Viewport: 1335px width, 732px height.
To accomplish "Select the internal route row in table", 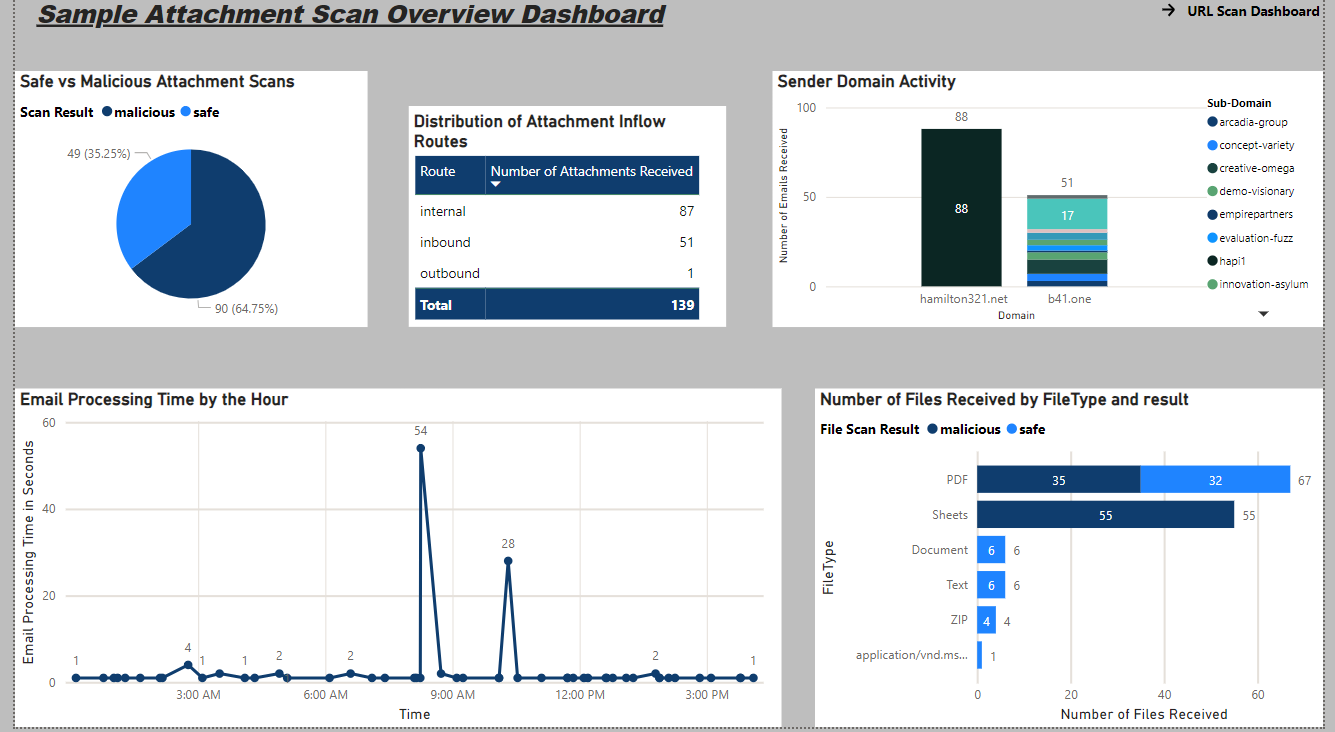I will pos(443,211).
